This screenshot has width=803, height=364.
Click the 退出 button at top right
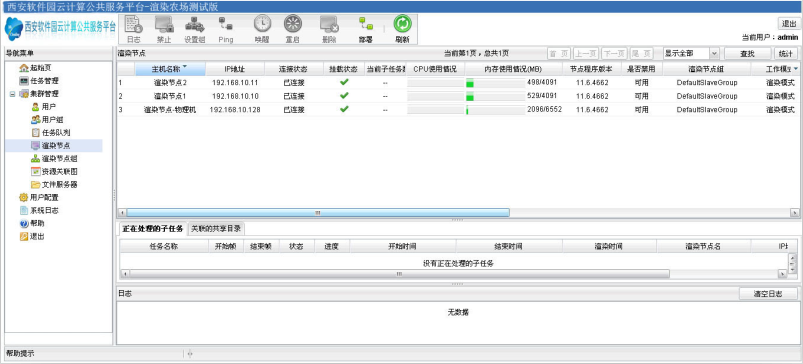(x=789, y=24)
